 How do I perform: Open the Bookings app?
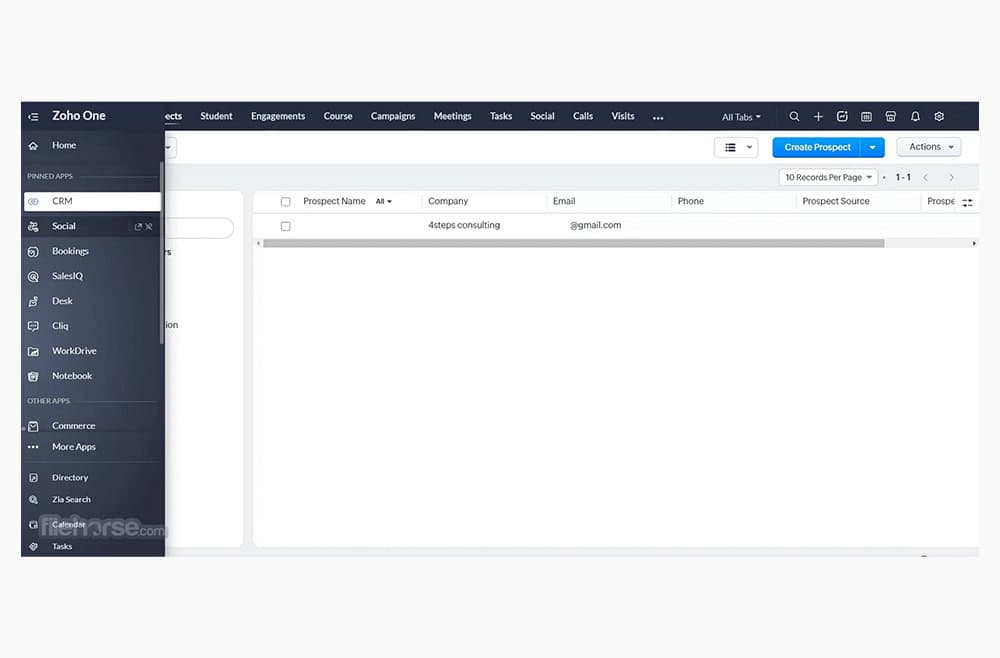(x=70, y=251)
